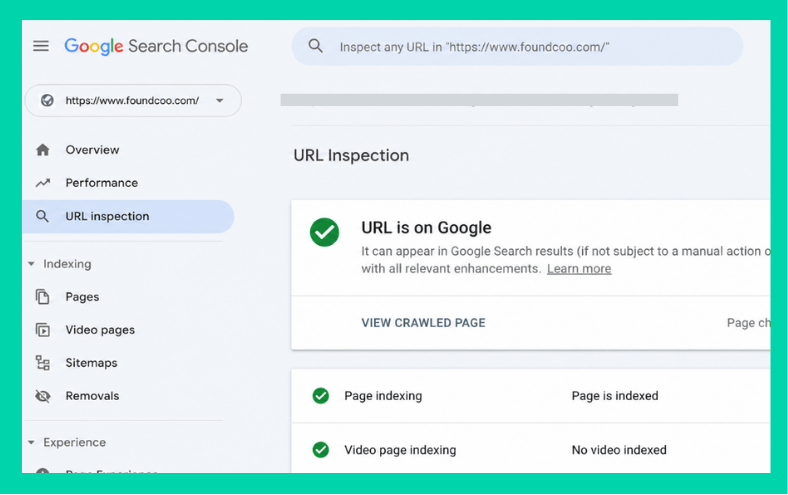Viewport: 788px width, 495px height.
Task: Click the Removals crossed-eye icon
Action: coord(43,396)
